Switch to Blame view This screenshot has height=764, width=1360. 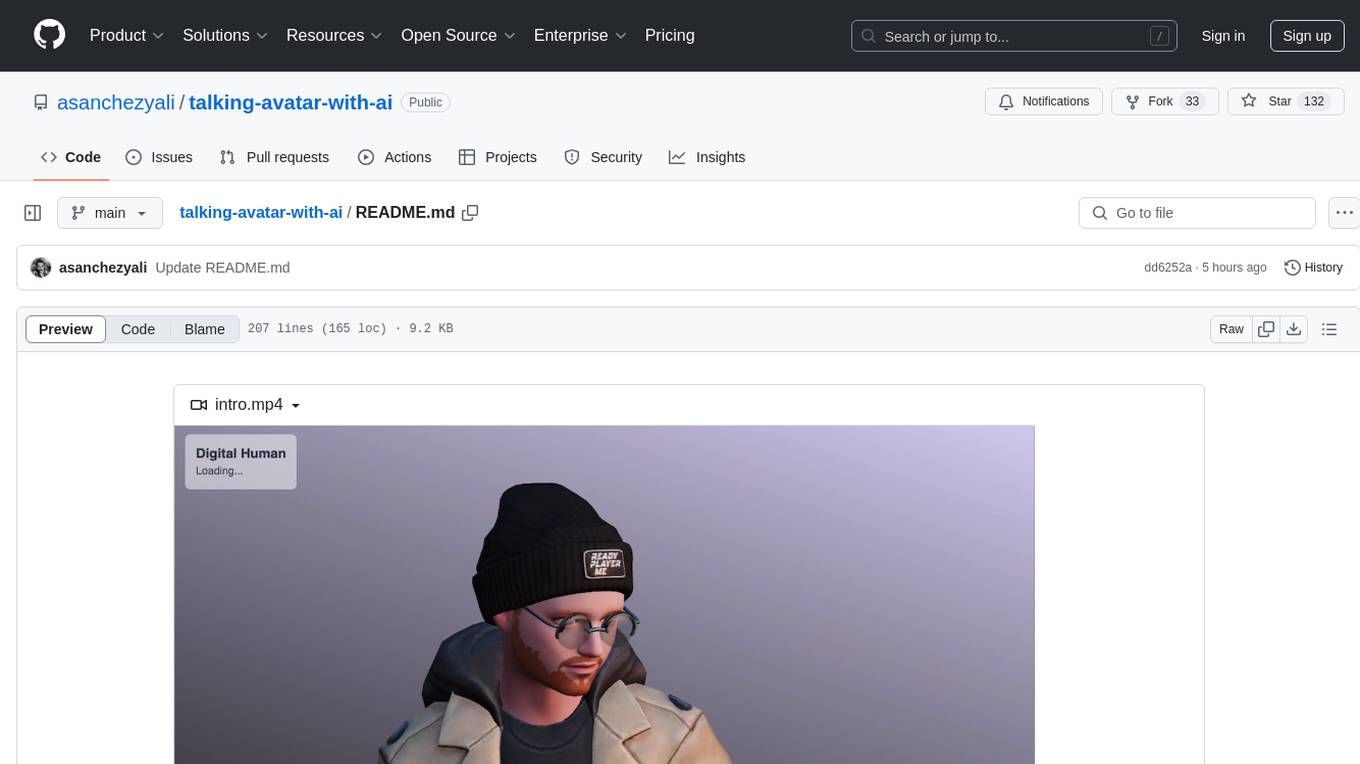coord(204,329)
